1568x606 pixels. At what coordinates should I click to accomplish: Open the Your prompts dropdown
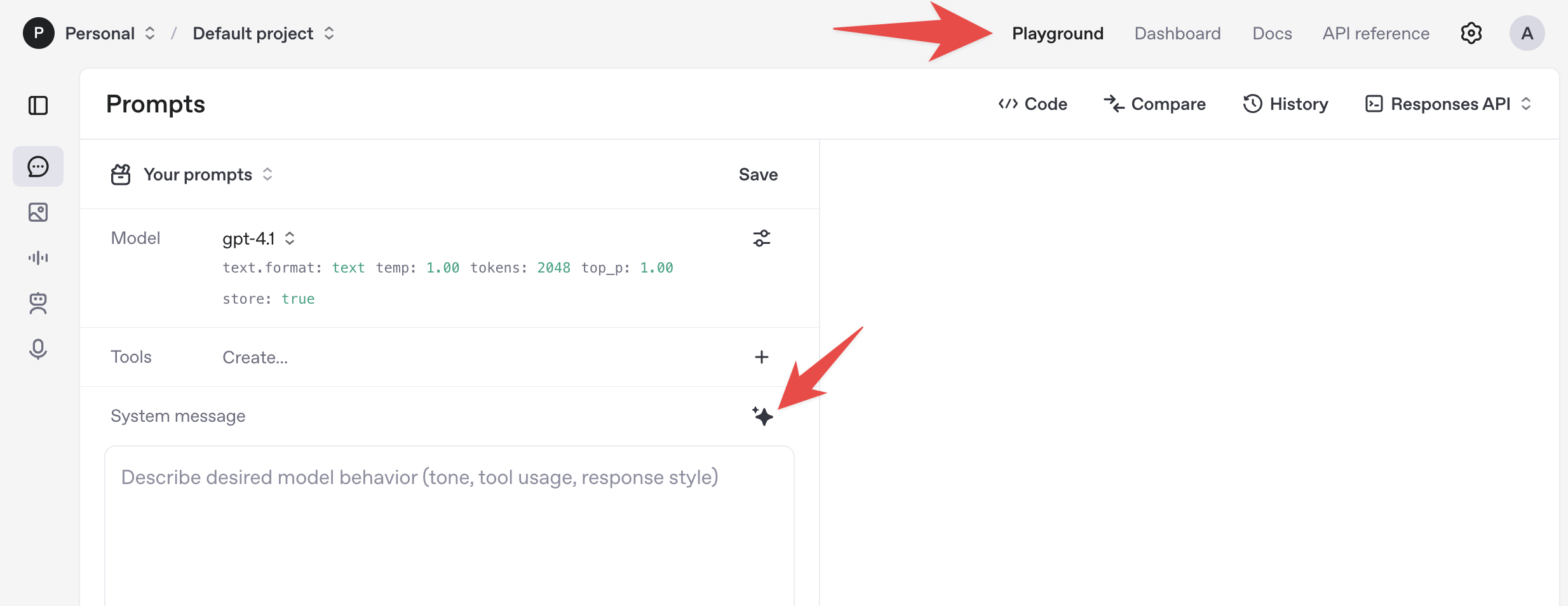[208, 175]
